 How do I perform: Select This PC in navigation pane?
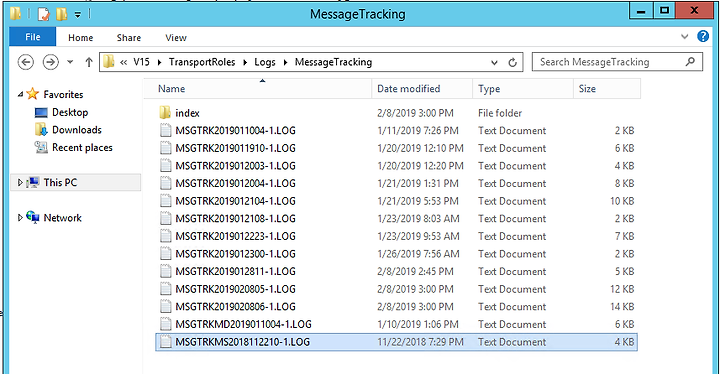click(60, 182)
